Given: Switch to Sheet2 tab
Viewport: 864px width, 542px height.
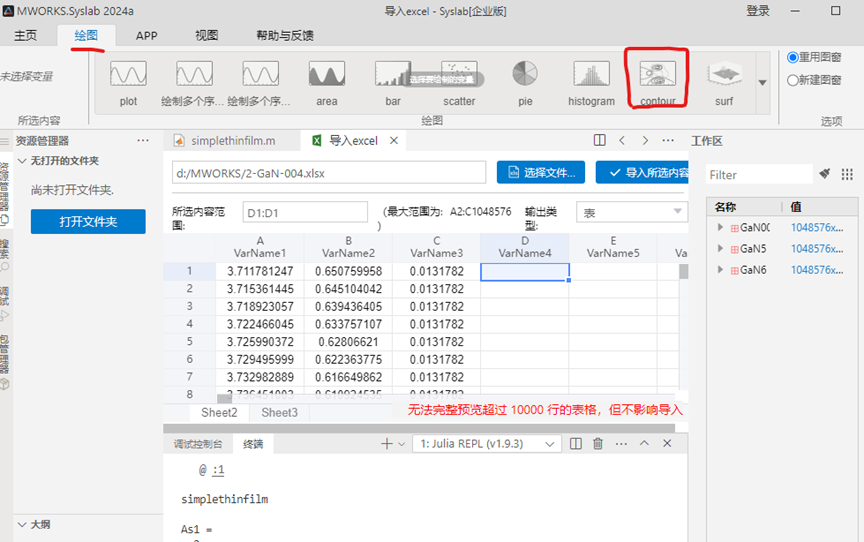Looking at the screenshot, I should pyautogui.click(x=219, y=413).
